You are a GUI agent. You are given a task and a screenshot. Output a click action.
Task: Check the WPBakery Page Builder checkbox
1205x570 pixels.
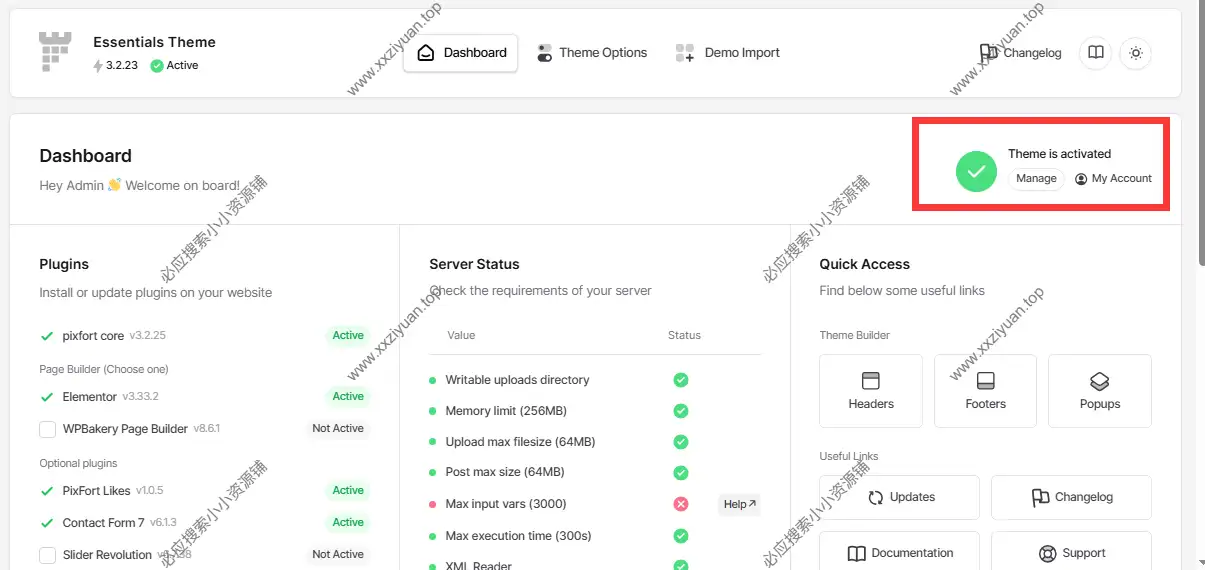point(47,429)
